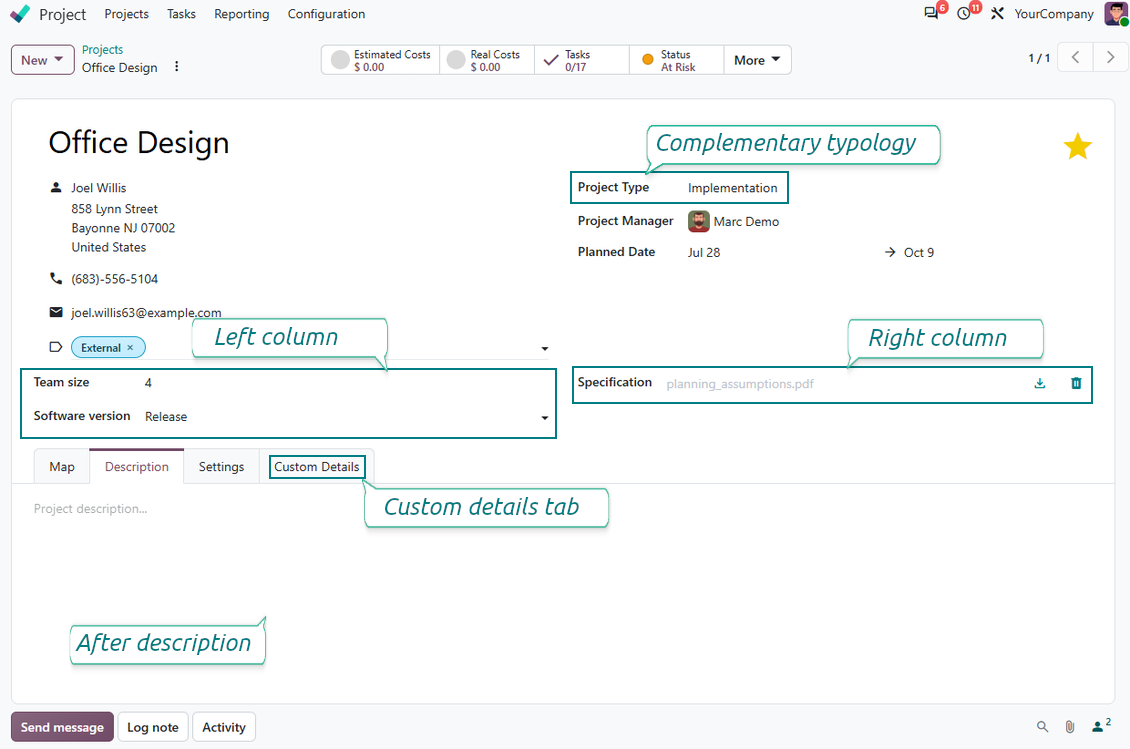
Task: Switch to the Map tab
Action: coord(62,466)
